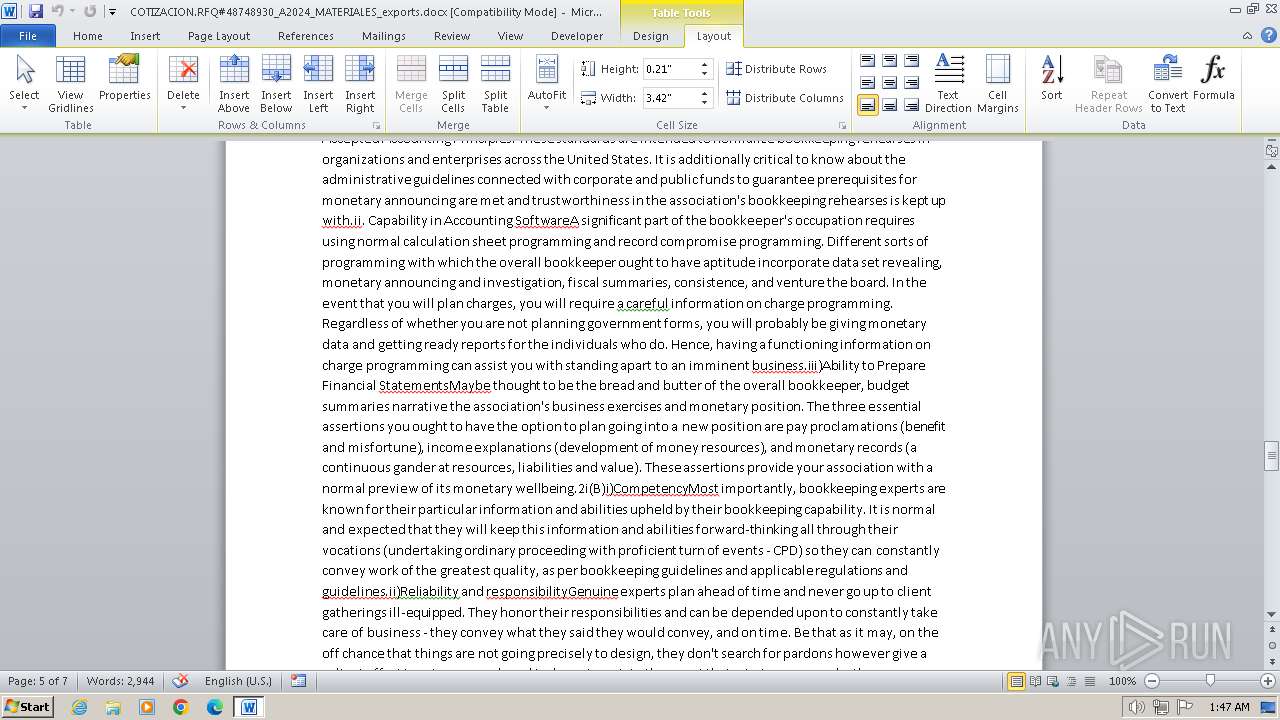
Task: Insert a column to the right
Action: pyautogui.click(x=360, y=84)
